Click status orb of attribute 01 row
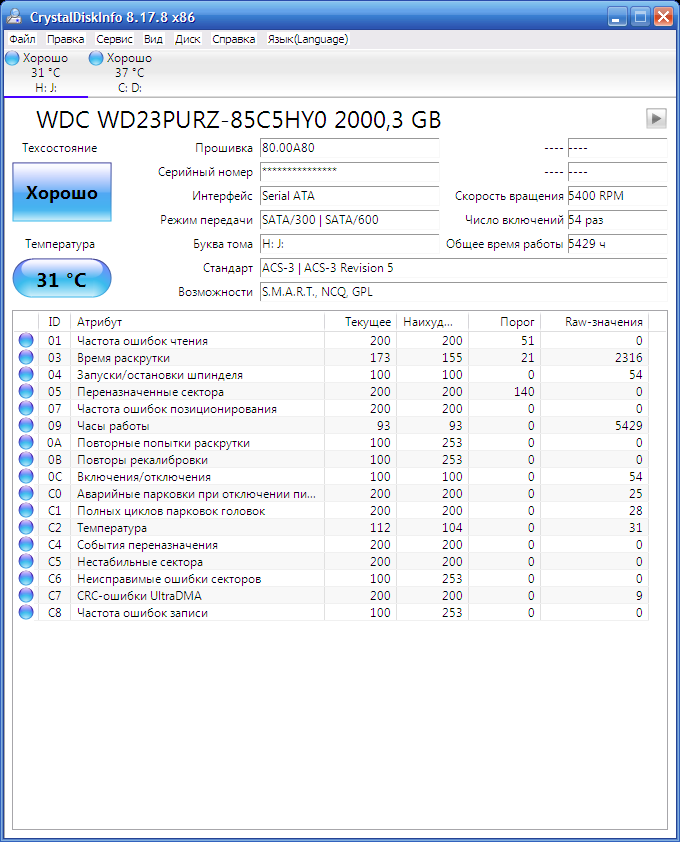680x842 pixels. 26,341
